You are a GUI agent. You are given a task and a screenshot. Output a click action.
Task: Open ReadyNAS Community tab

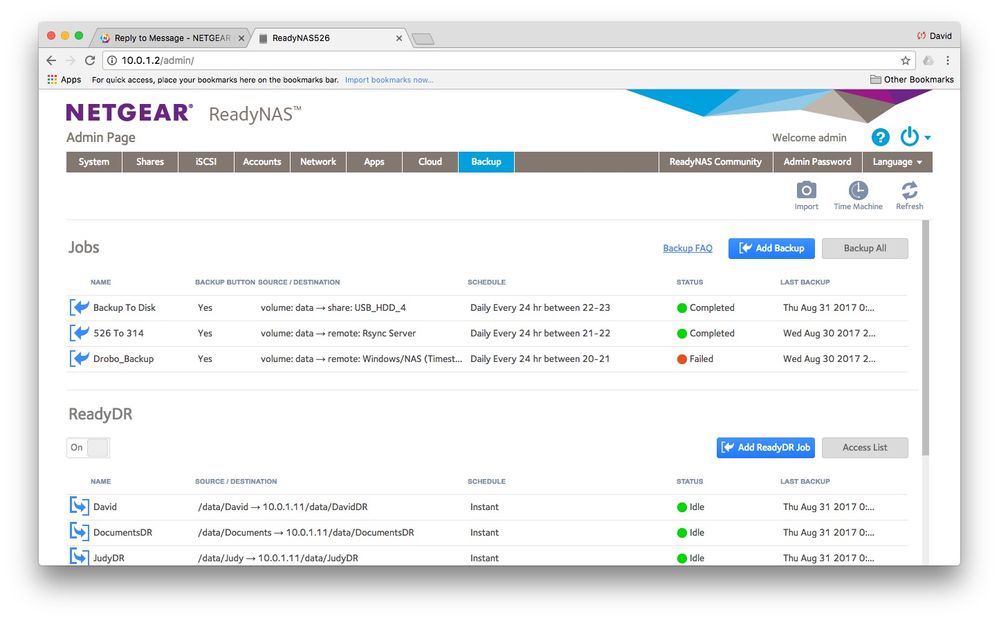coord(715,162)
